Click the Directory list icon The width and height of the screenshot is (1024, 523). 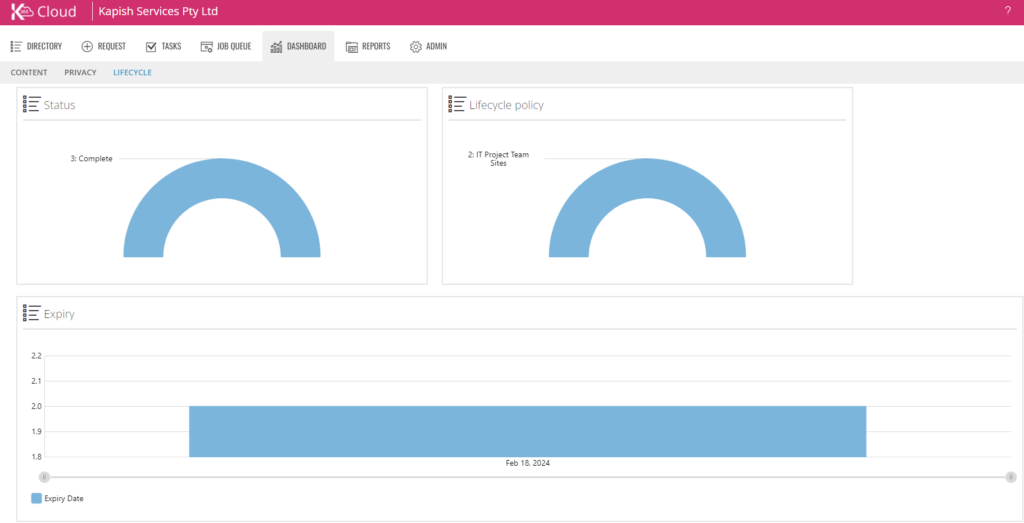tap(16, 46)
